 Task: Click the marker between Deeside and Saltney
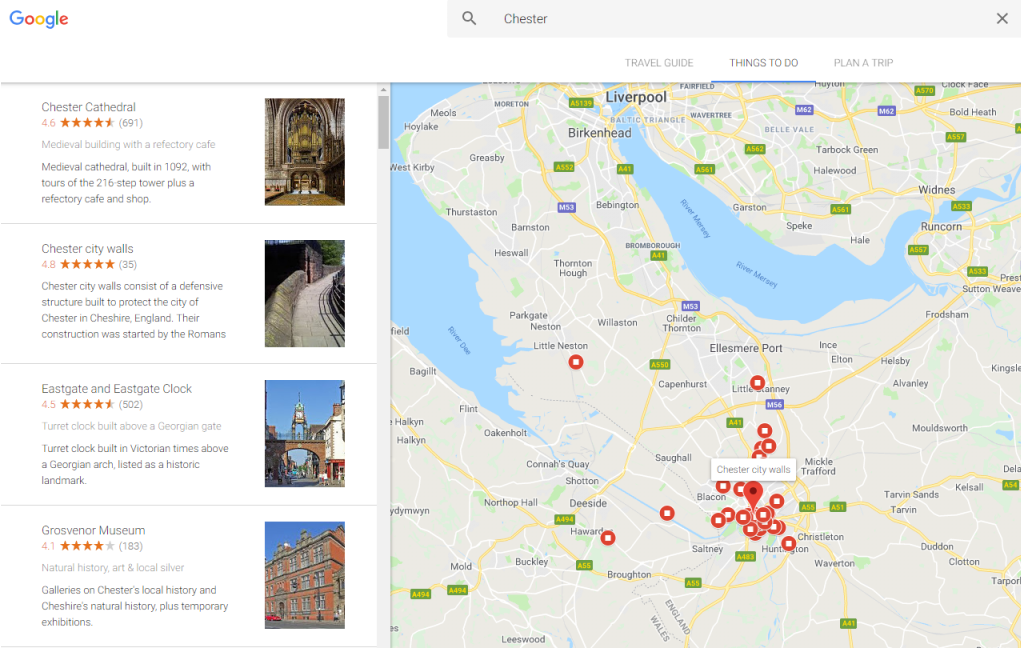(x=667, y=513)
